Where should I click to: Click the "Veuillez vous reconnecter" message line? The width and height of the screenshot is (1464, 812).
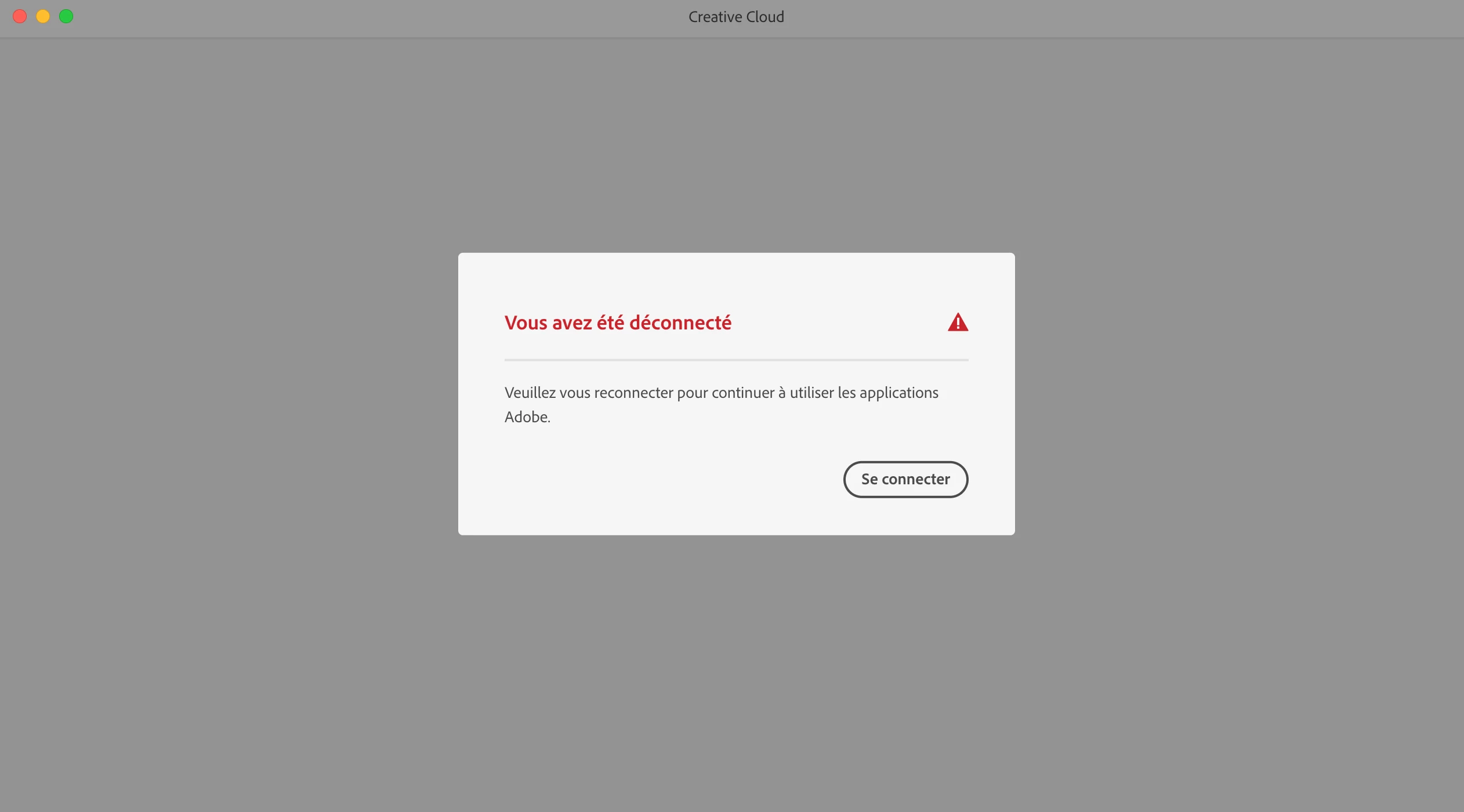pos(722,393)
